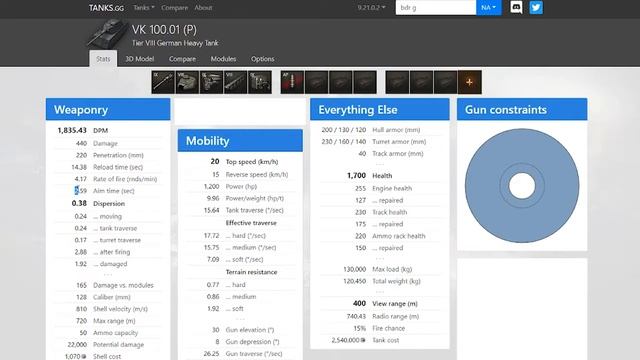Viewport: 640px width, 360px height.
Task: Select the engine module icon
Action: point(211,82)
